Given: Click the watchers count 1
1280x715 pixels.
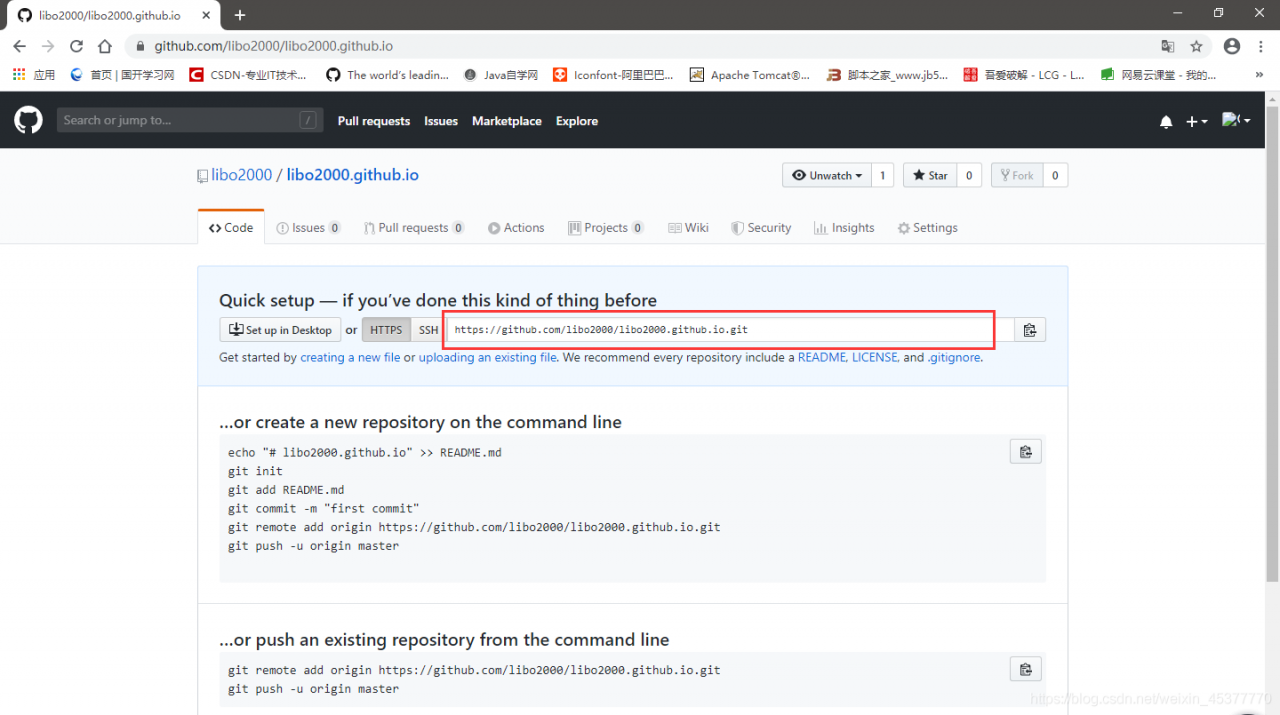Looking at the screenshot, I should point(882,175).
